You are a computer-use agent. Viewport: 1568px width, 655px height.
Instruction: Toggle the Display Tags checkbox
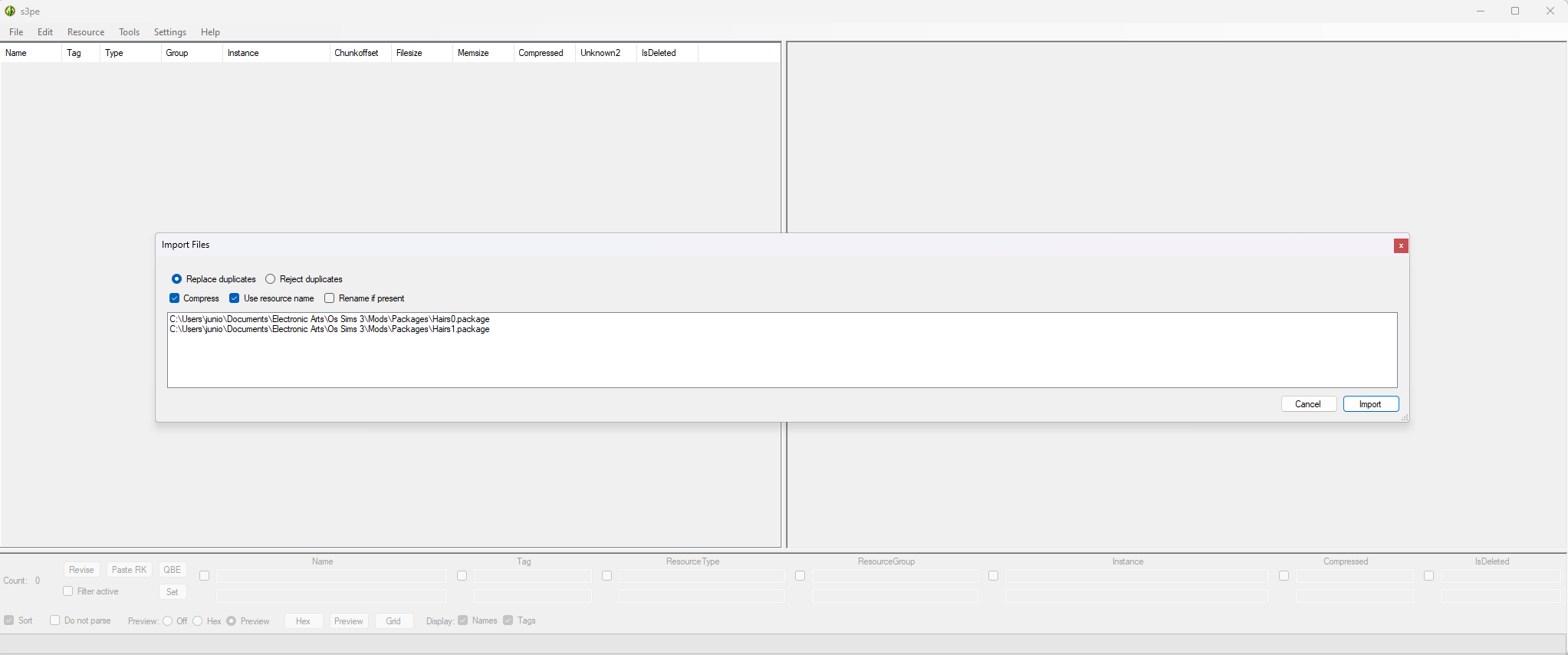pyautogui.click(x=508, y=620)
